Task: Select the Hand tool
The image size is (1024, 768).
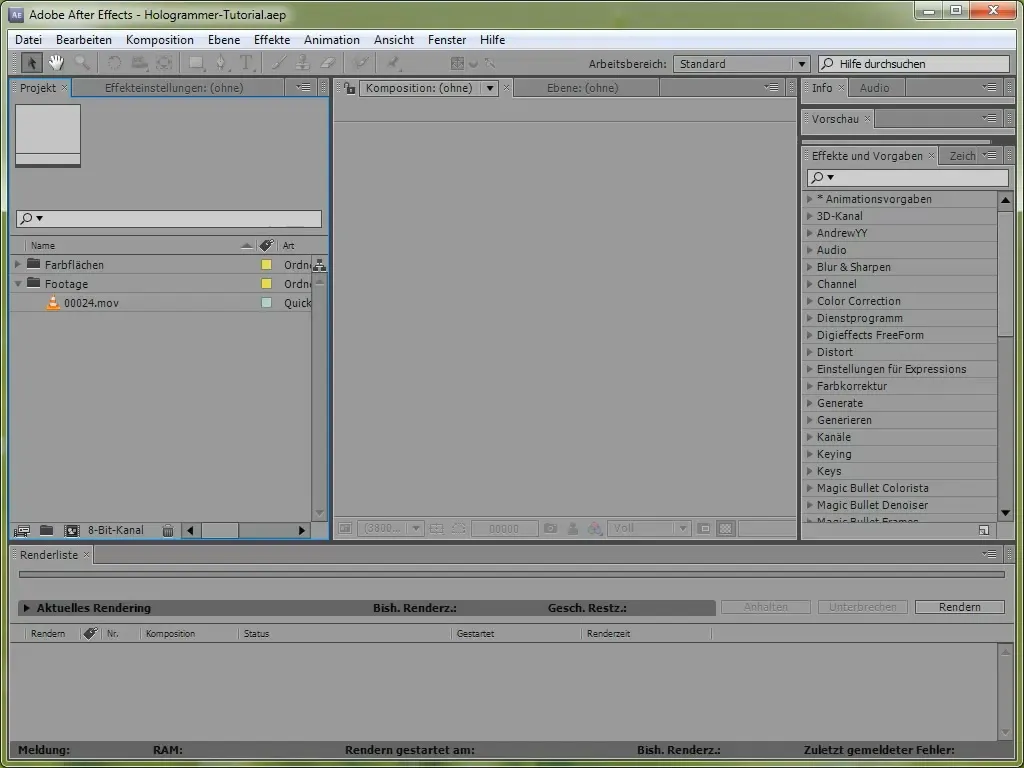Action: point(56,63)
